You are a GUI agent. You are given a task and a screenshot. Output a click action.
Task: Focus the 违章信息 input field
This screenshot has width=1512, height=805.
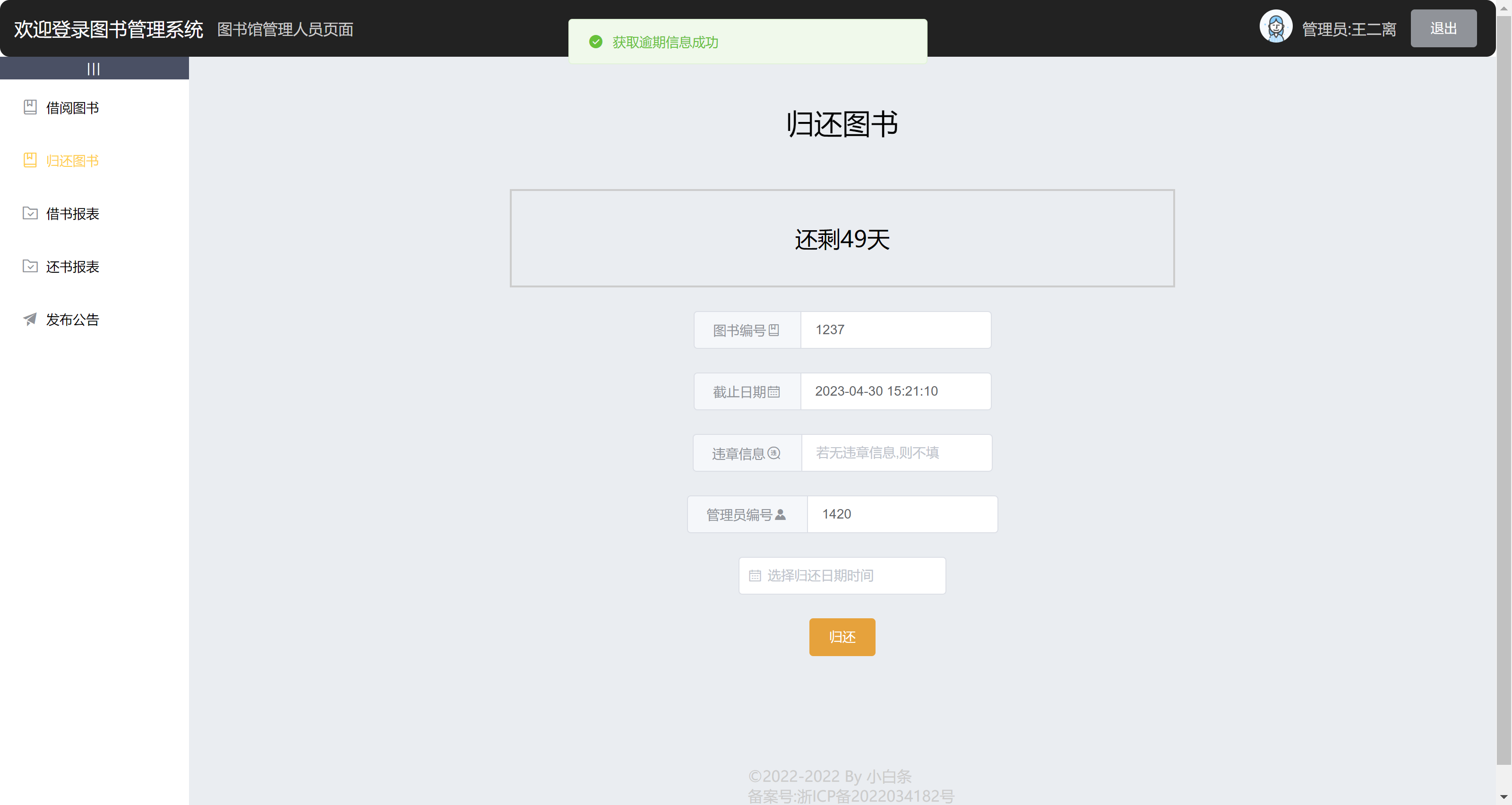pos(896,453)
